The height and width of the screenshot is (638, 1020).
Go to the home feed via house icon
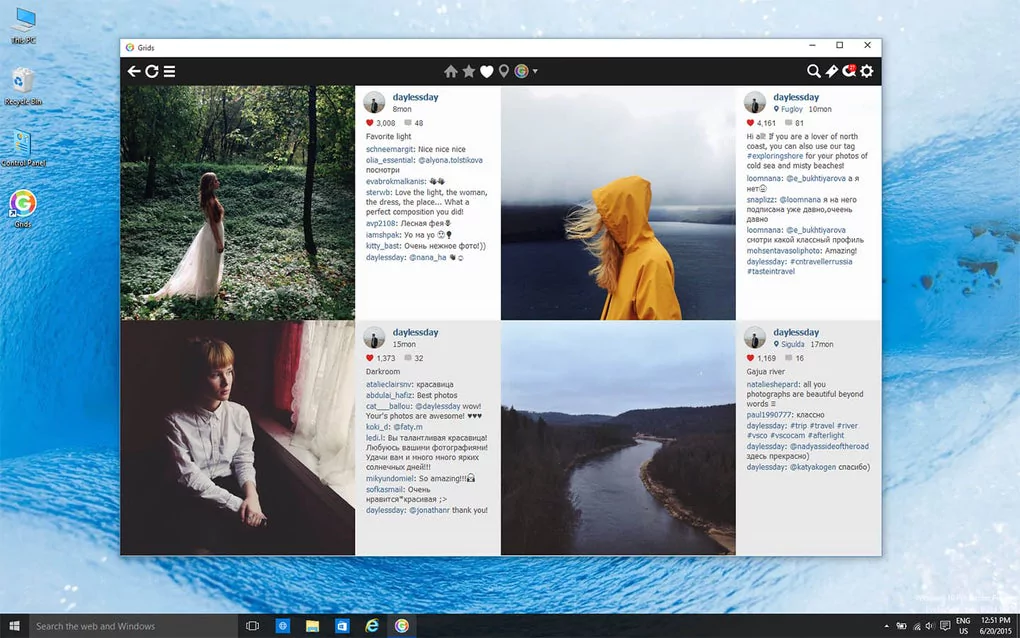pos(451,71)
